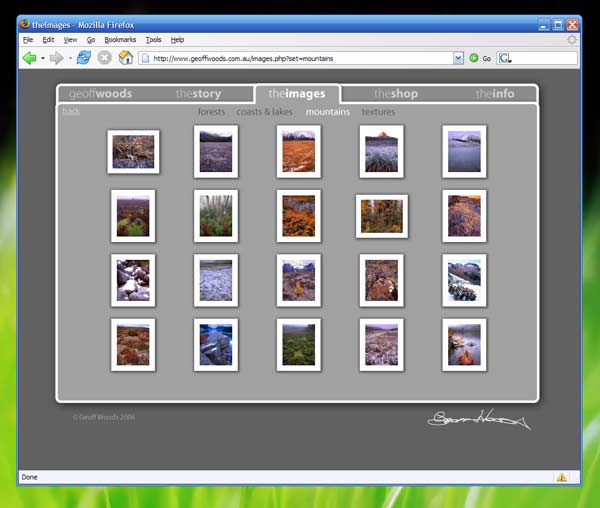Image resolution: width=600 pixels, height=508 pixels.
Task: Open the View menu
Action: (70, 40)
